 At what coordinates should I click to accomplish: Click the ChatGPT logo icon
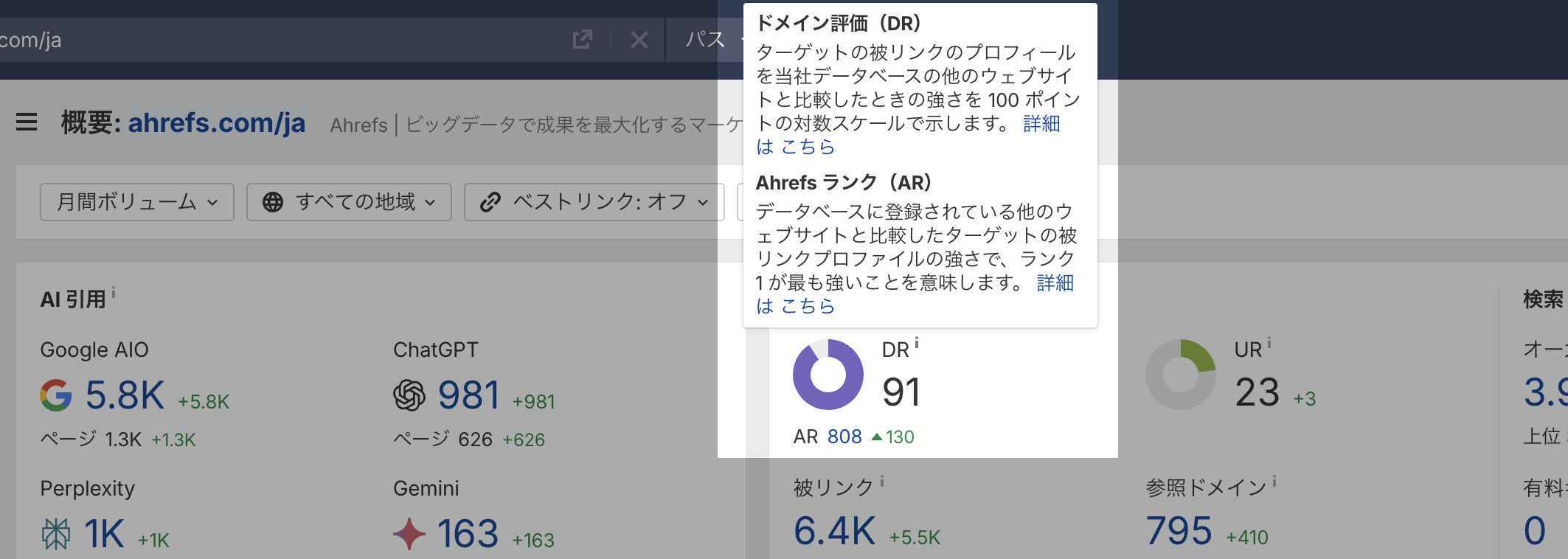click(409, 395)
